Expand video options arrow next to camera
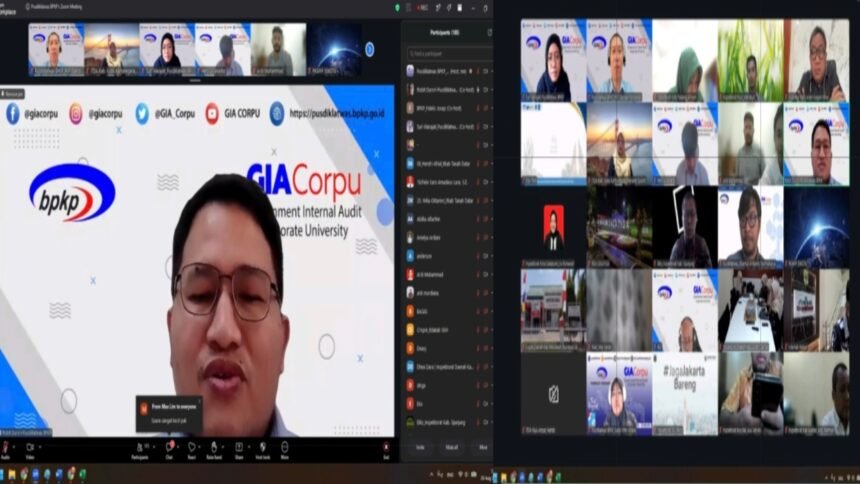 pyautogui.click(x=40, y=447)
